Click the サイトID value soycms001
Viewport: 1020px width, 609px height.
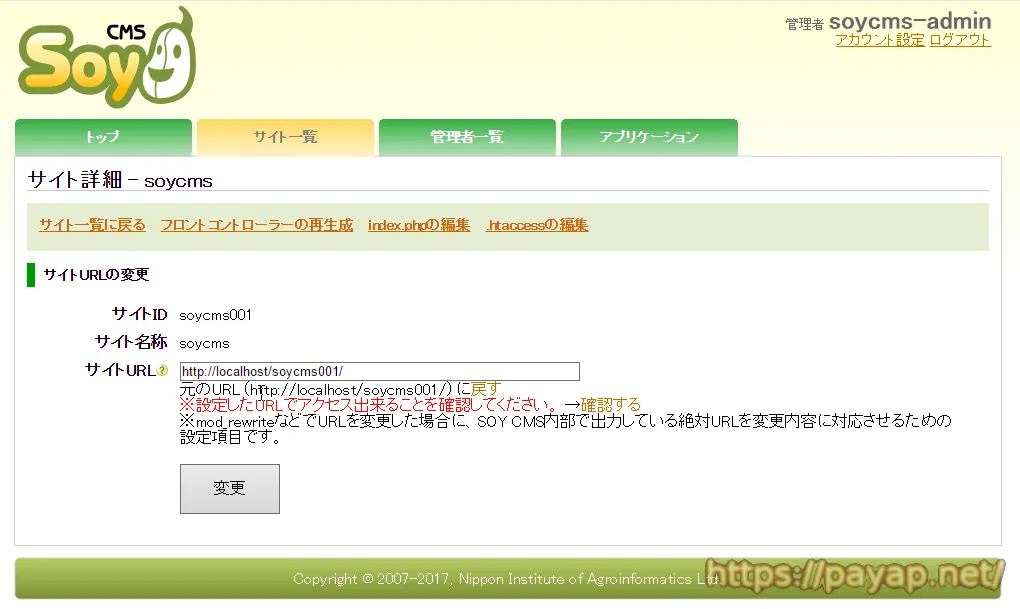tap(216, 315)
